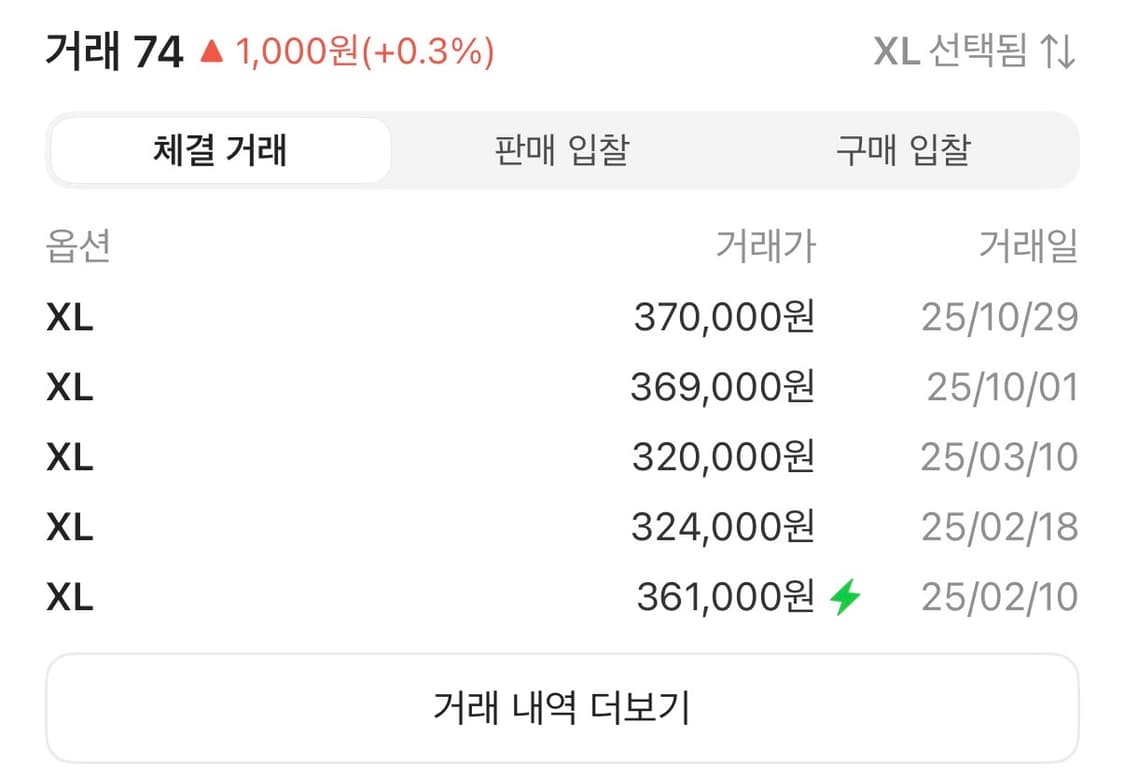Screen dimensions: 1125x781
Task: Click the 옵션 column header
Action: [78, 248]
